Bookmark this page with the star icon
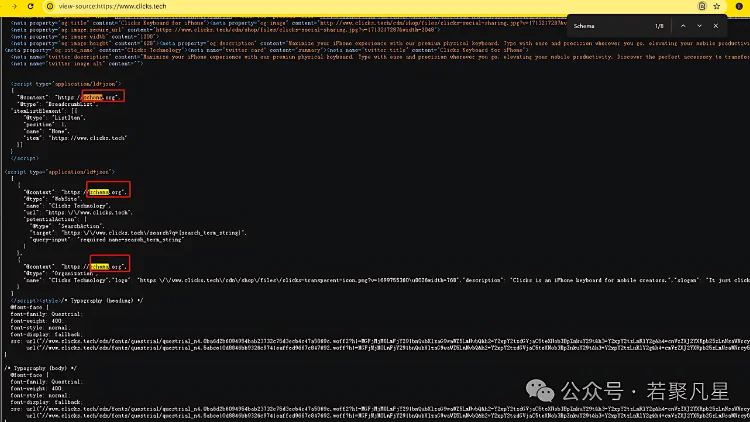 click(717, 6)
